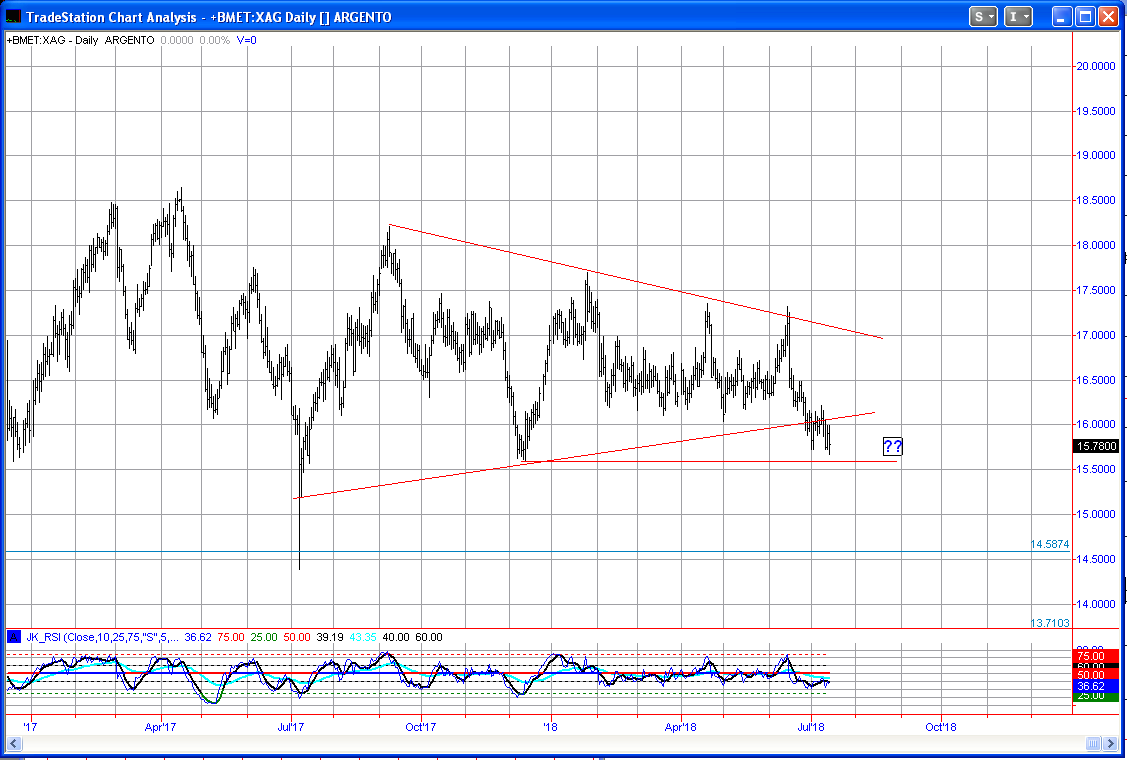Open the S symbol-link dropdown in title bar
This screenshot has height=760, width=1127.
coord(983,17)
